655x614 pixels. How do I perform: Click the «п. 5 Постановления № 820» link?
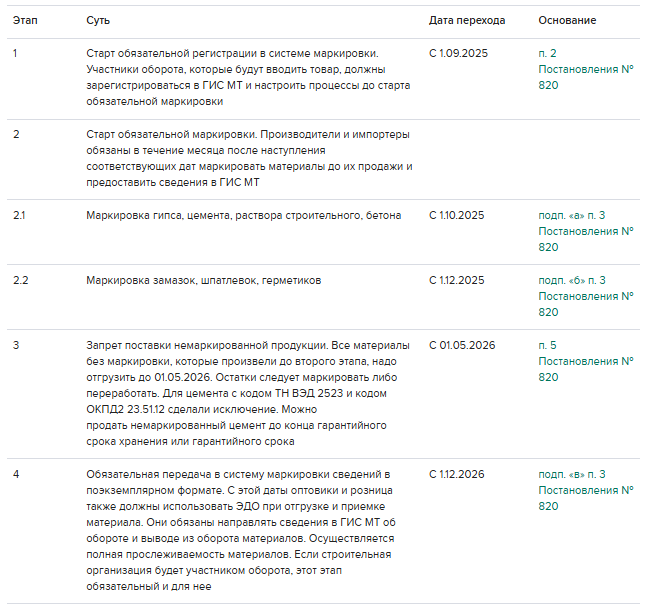point(585,361)
